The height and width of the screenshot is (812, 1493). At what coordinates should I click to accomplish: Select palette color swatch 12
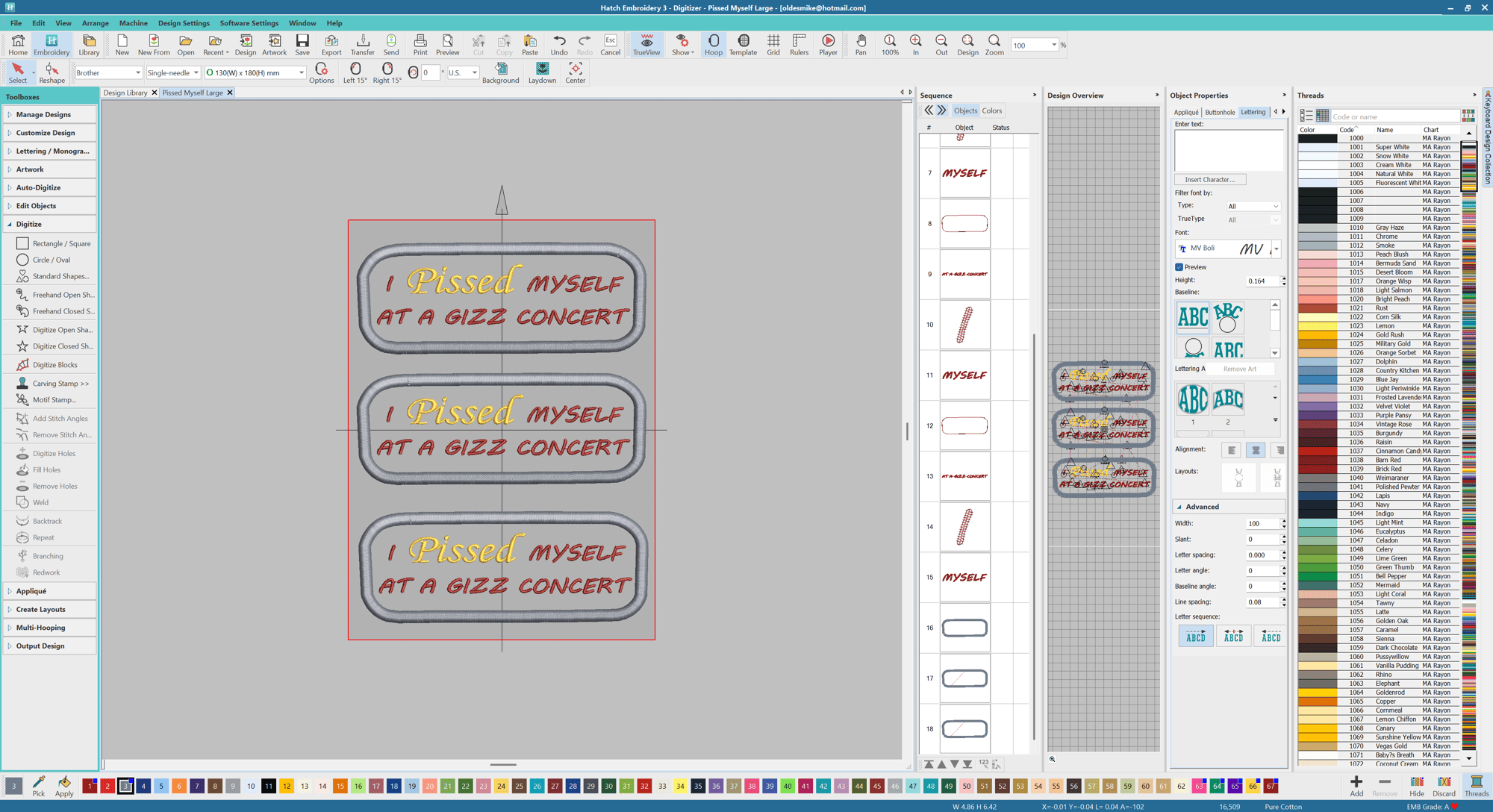pyautogui.click(x=286, y=786)
